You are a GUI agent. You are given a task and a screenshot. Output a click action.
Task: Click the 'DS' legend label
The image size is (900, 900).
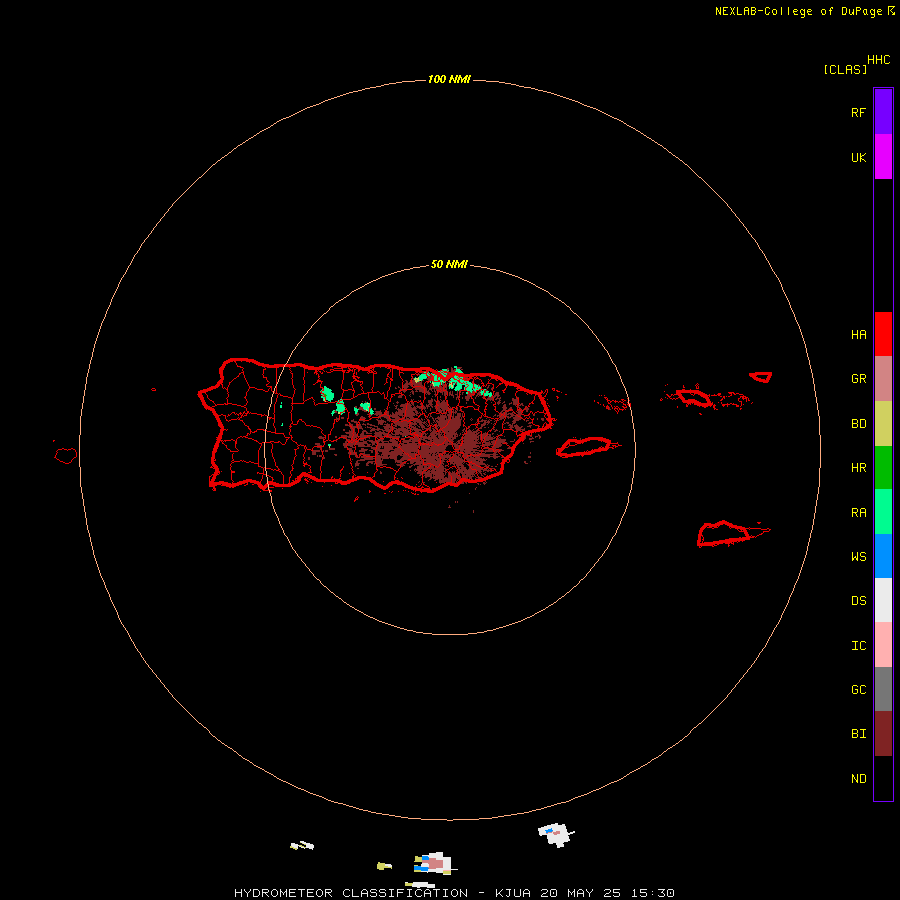859,601
